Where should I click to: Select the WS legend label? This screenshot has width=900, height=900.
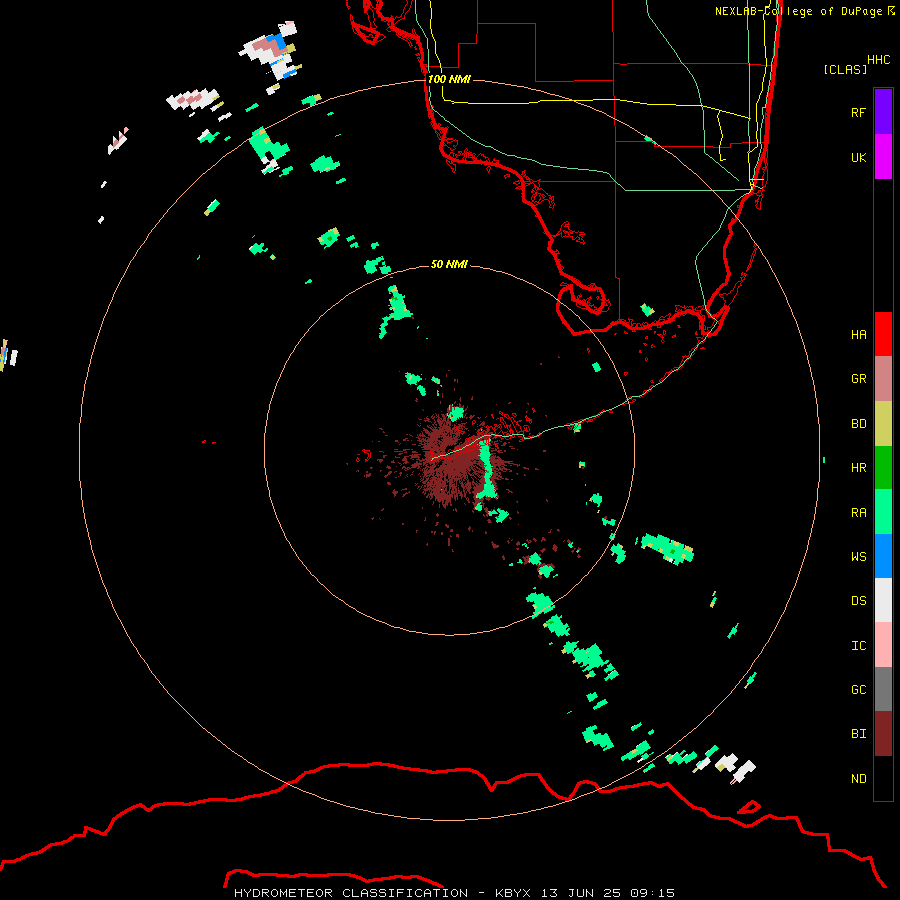(858, 556)
